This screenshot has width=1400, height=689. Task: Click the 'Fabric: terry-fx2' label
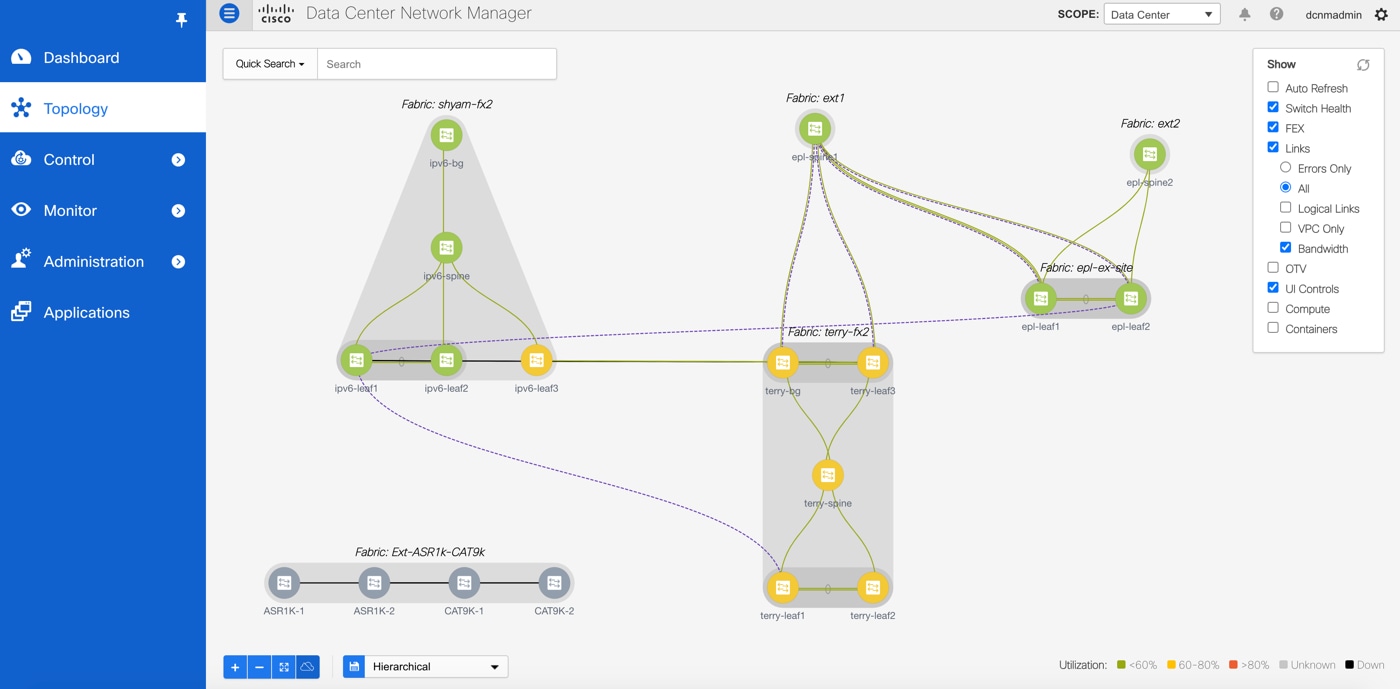point(828,332)
